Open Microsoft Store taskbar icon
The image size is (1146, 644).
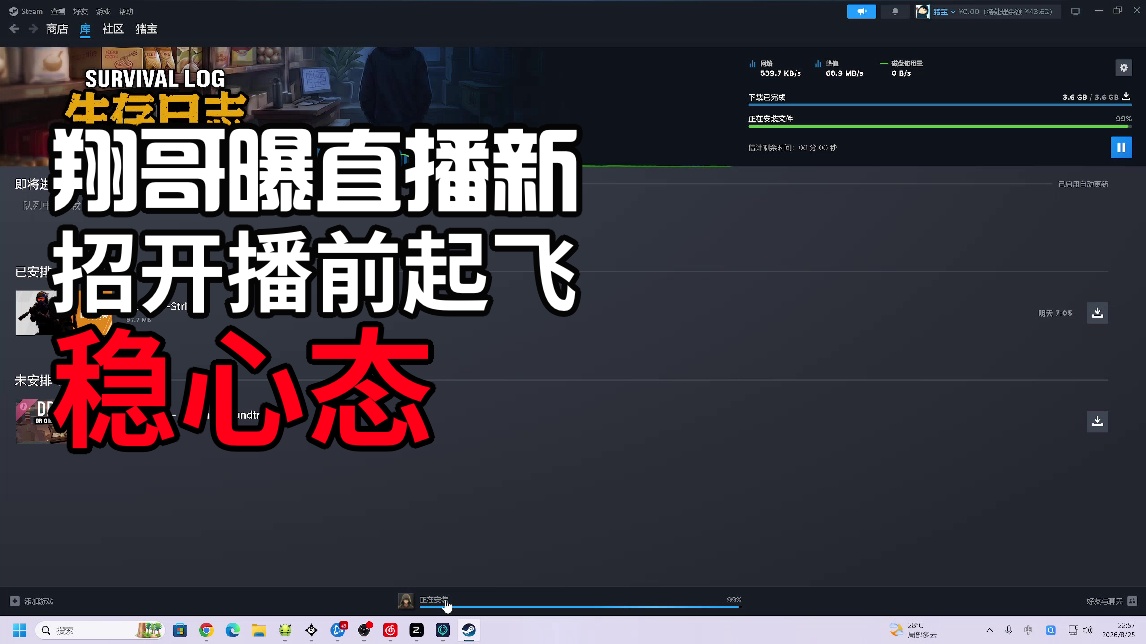point(180,630)
